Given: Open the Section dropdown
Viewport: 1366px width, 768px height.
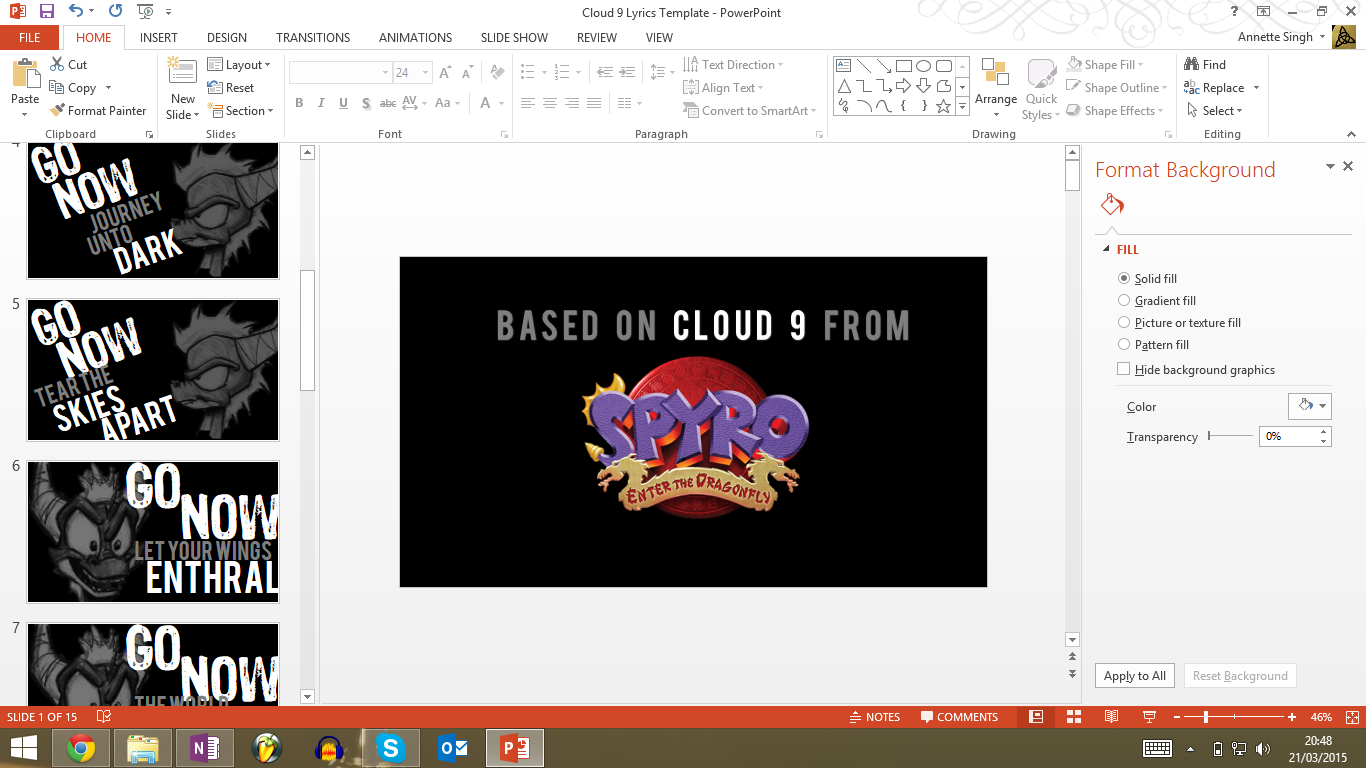Looking at the screenshot, I should pos(241,110).
